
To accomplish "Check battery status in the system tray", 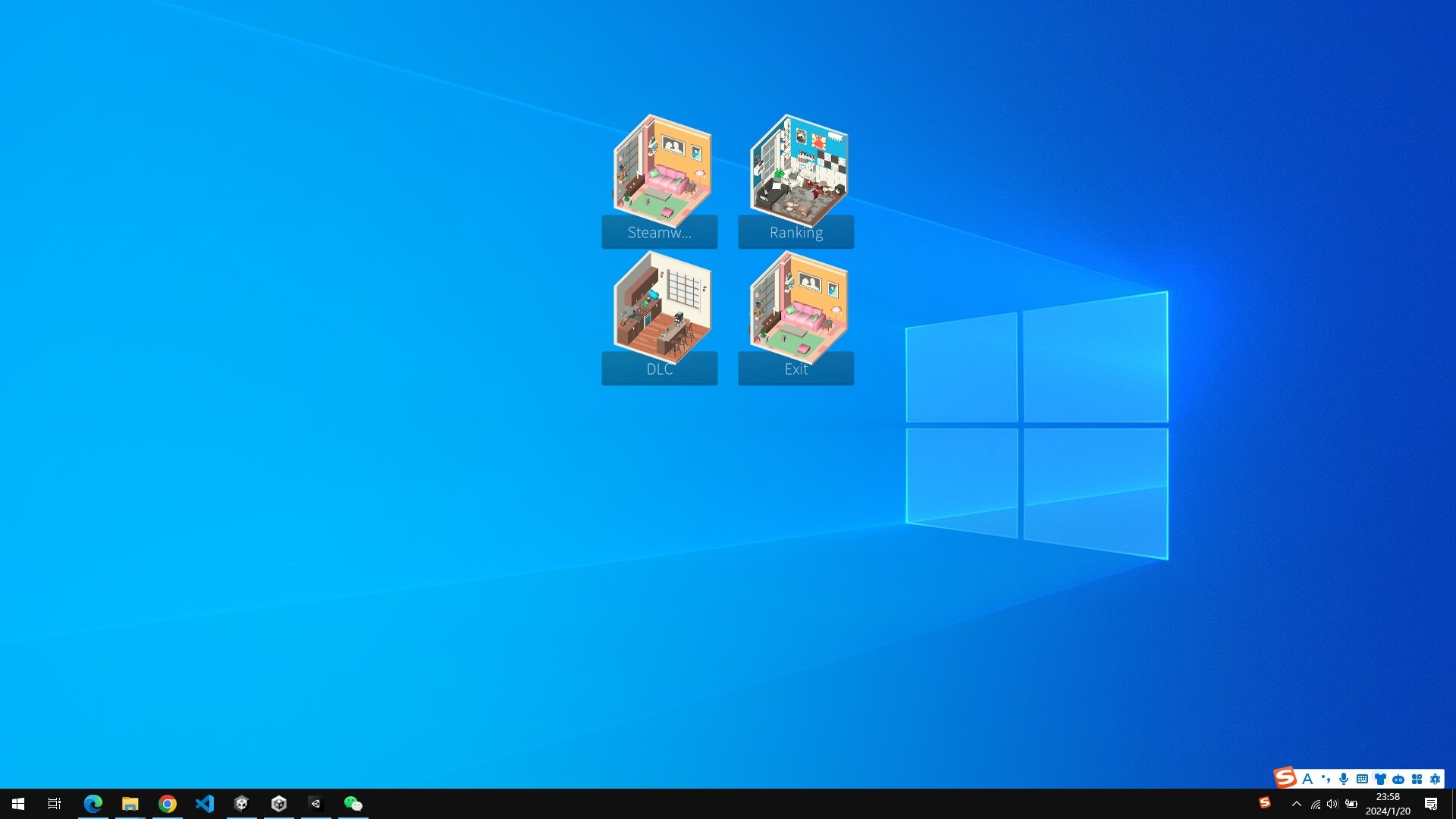I will pos(1351,805).
